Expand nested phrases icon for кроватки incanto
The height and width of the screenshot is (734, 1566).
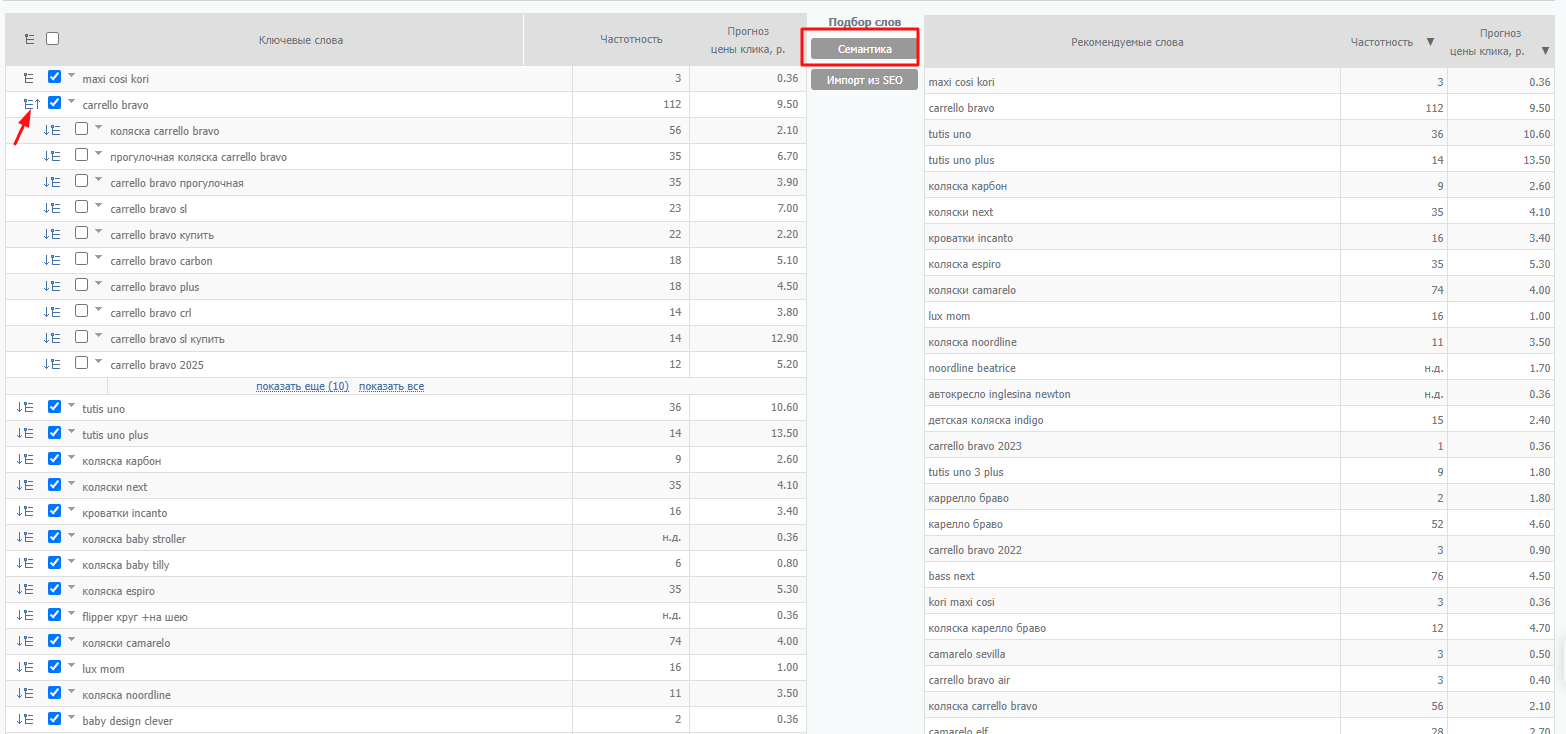click(26, 511)
